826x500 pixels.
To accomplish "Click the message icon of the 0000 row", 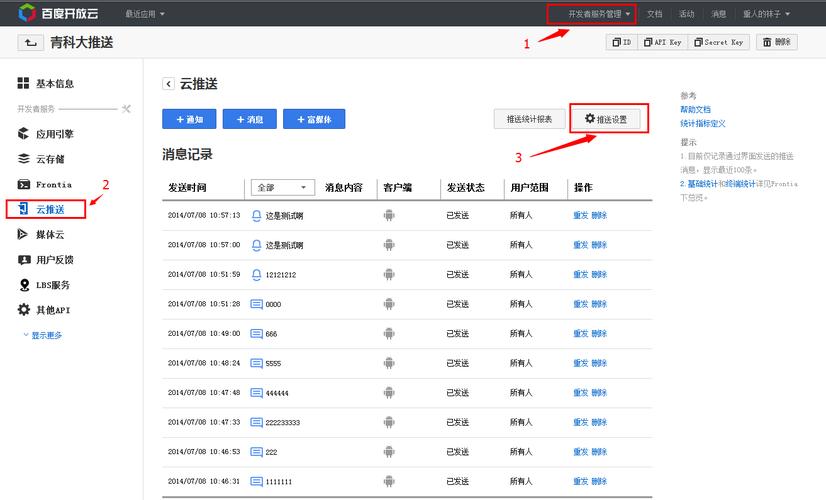I will click(257, 304).
